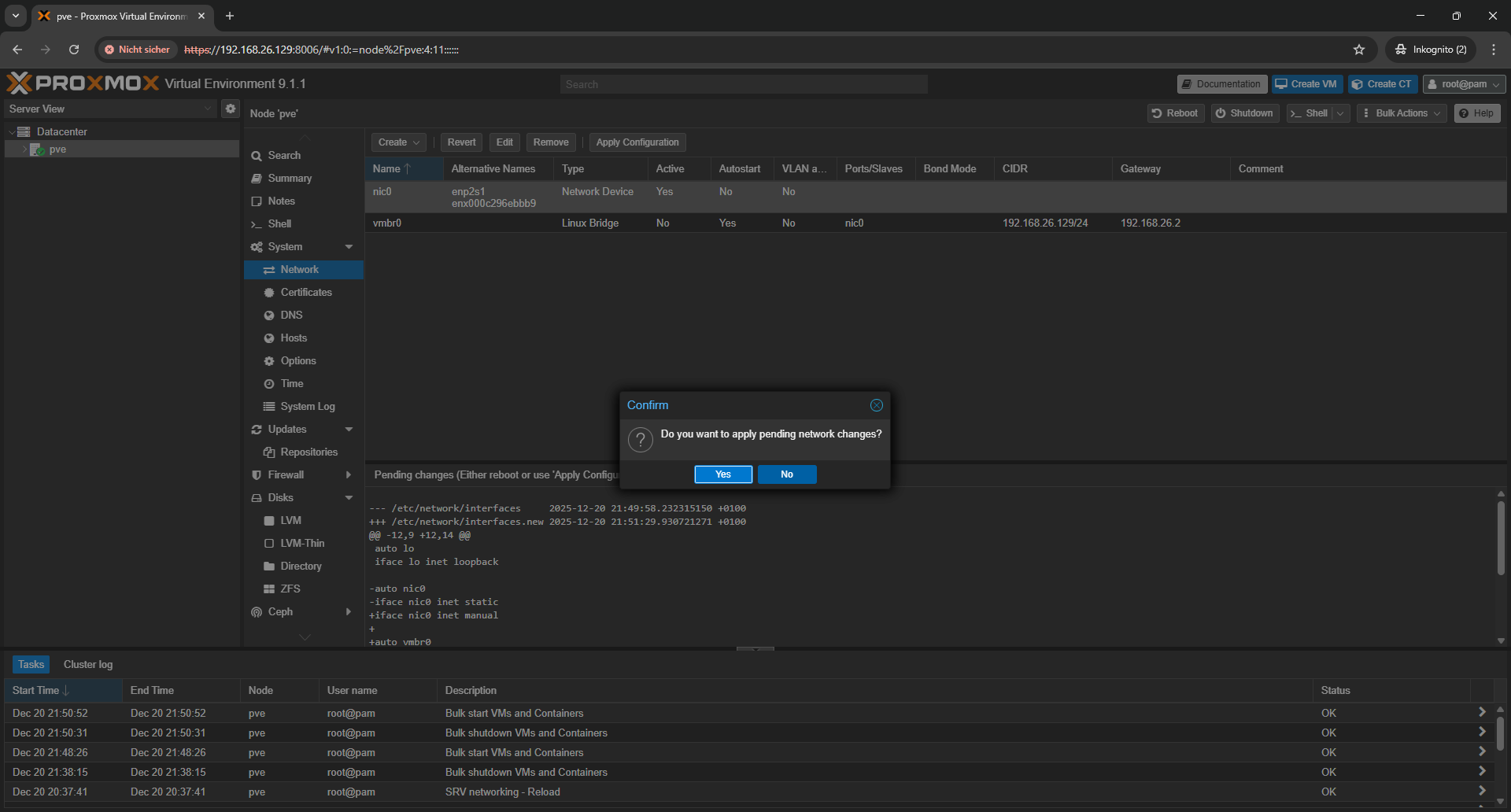Click the Create CT button
Viewport: 1511px width, 812px height.
[x=1382, y=84]
